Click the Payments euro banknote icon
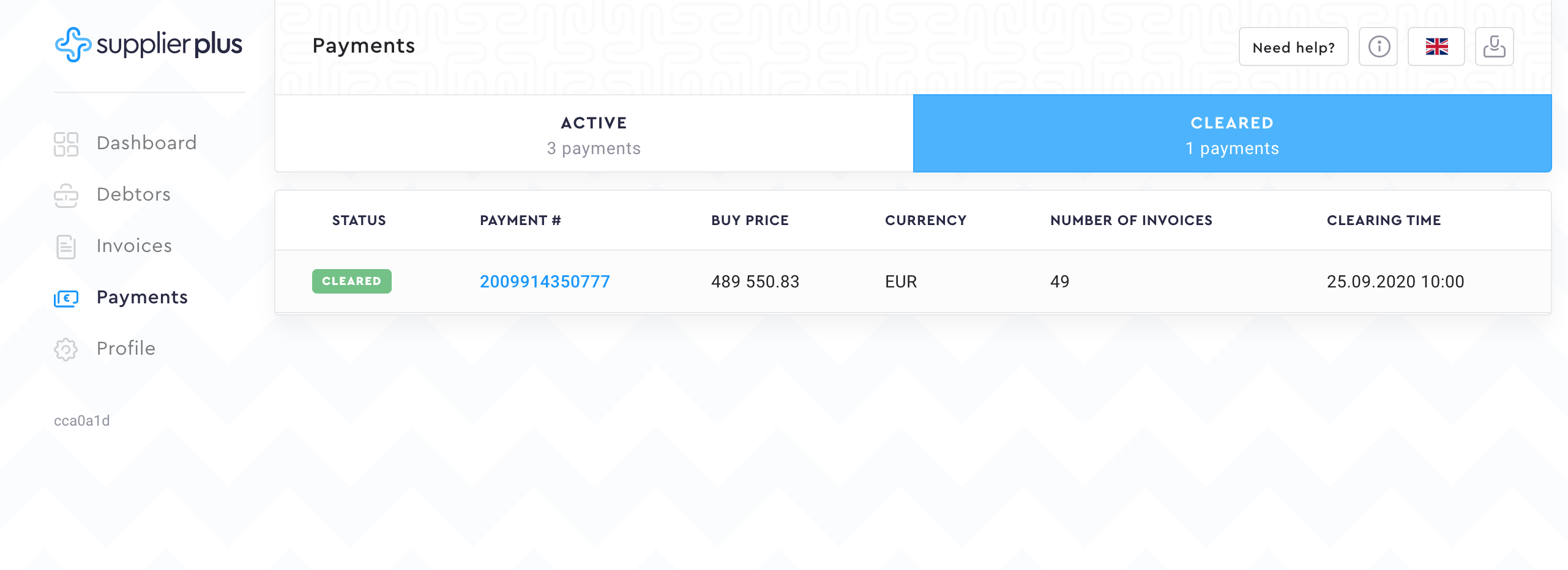This screenshot has width=1568, height=570. (66, 298)
